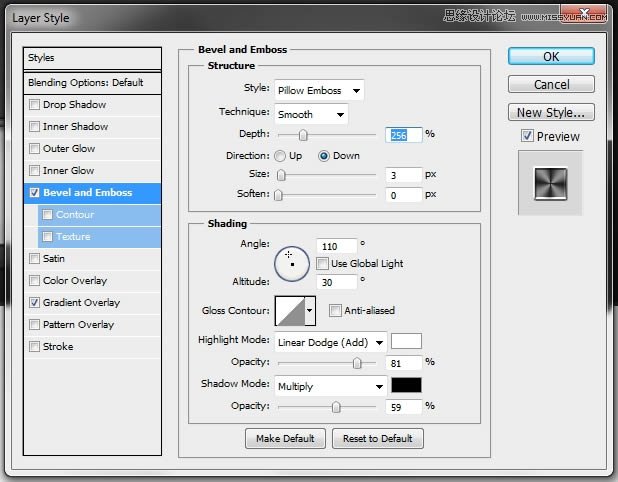618x482 pixels.
Task: Click the Highlight Opacity value field
Action: click(x=404, y=363)
